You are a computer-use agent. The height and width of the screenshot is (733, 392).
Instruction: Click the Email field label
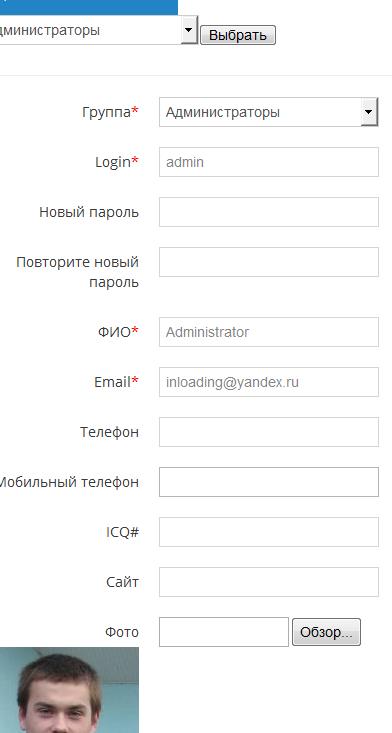point(116,382)
